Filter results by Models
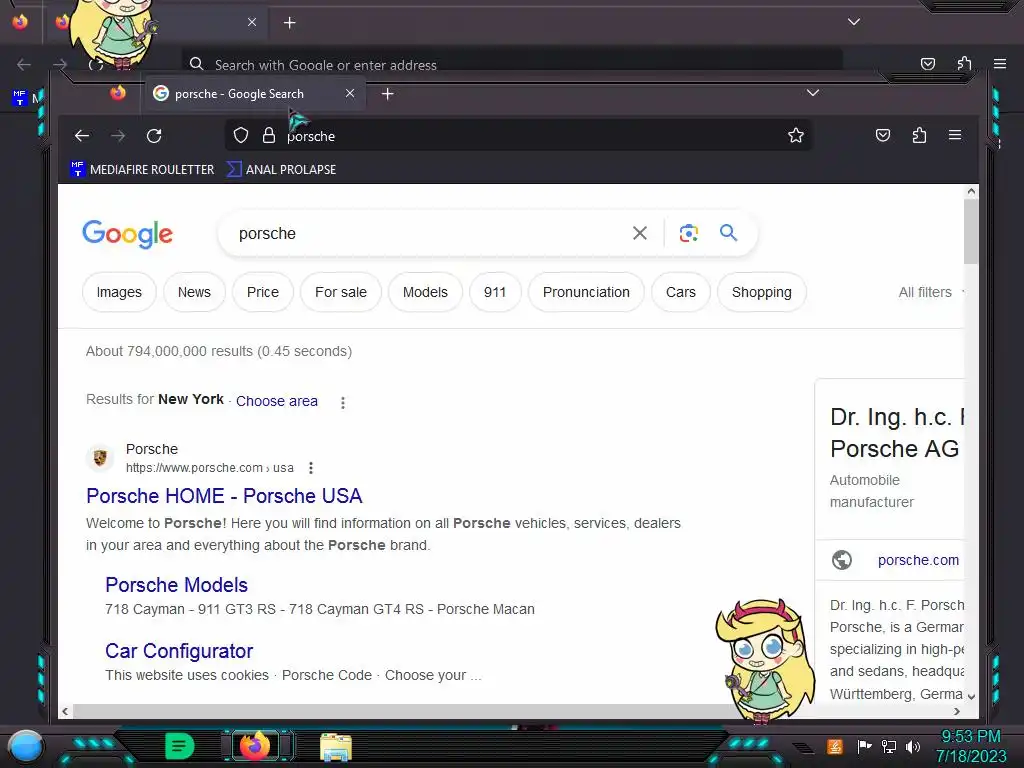 [x=425, y=293]
